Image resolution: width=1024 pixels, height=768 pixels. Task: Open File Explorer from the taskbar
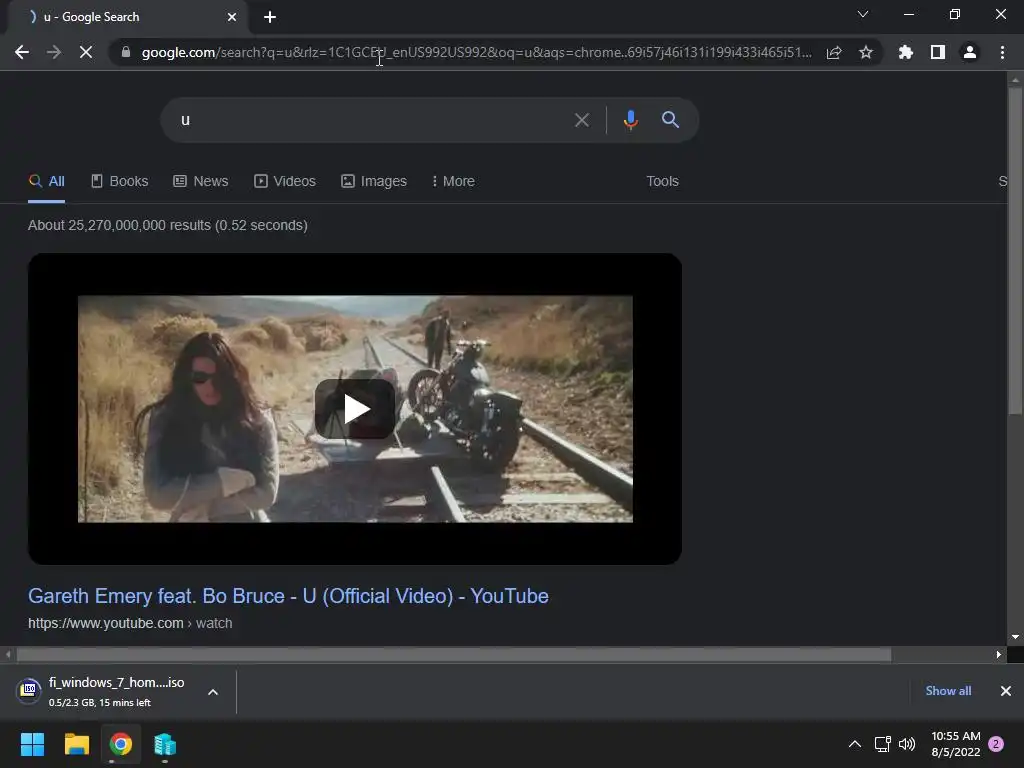(x=76, y=744)
